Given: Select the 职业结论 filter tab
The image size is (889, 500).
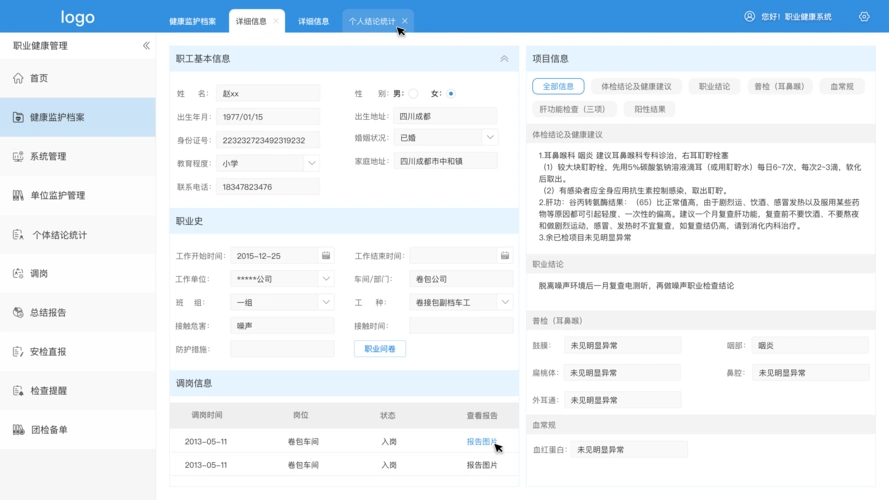Looking at the screenshot, I should 714,86.
